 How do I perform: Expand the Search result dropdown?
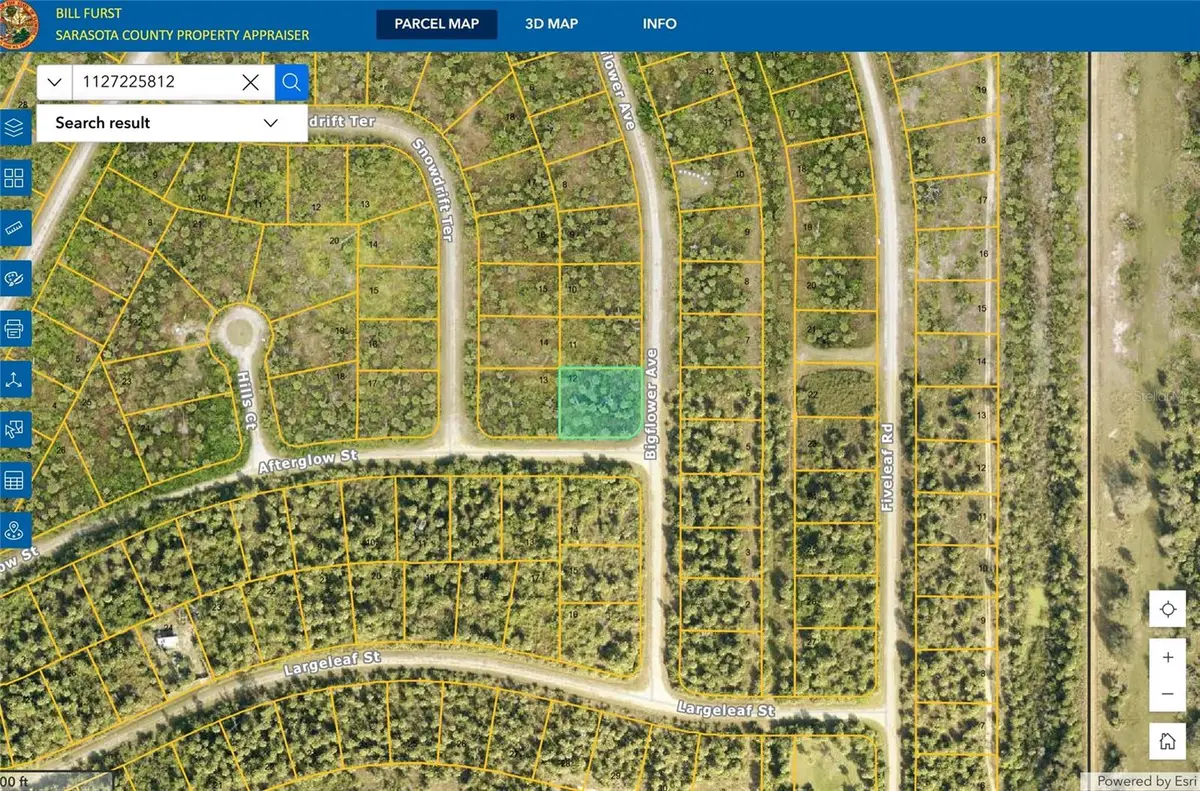[269, 122]
